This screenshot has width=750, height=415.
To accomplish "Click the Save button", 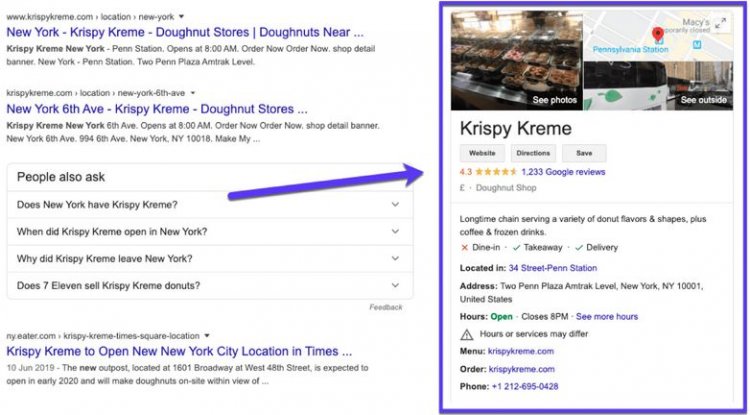I will pos(584,153).
